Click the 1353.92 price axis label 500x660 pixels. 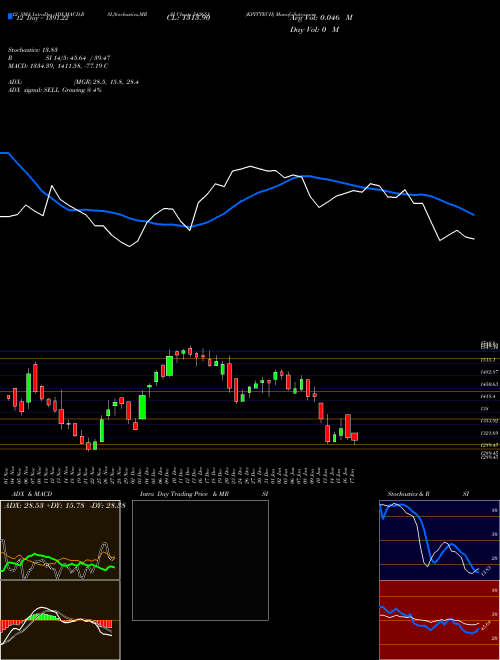click(x=489, y=421)
